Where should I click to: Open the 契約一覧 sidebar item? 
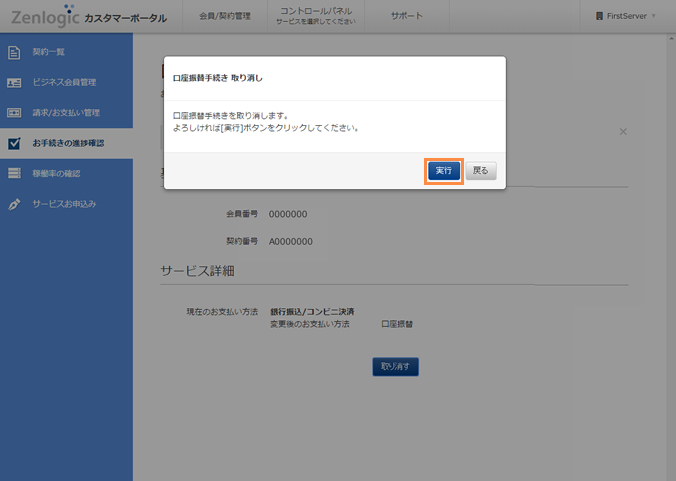(66, 52)
